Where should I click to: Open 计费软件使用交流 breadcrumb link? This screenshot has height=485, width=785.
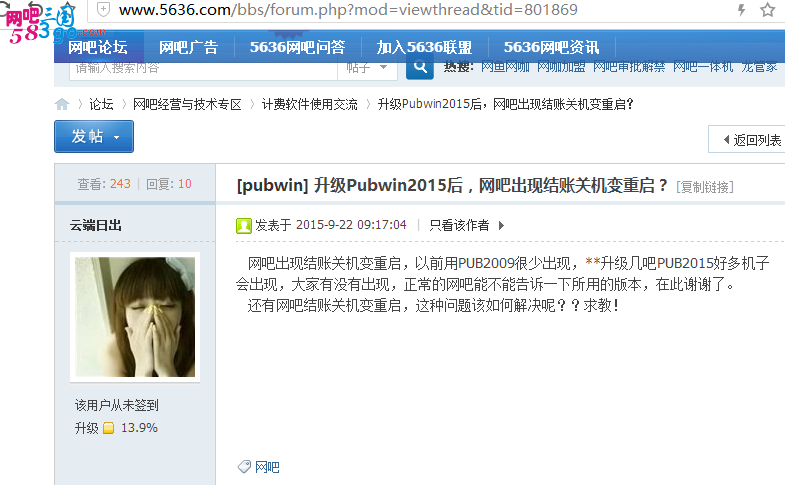(310, 104)
